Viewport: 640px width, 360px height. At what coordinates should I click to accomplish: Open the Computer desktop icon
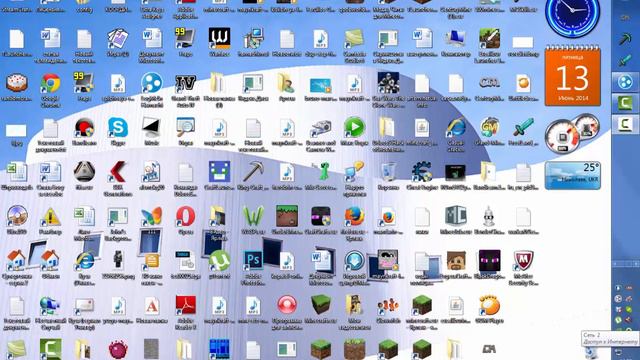tap(456, 39)
